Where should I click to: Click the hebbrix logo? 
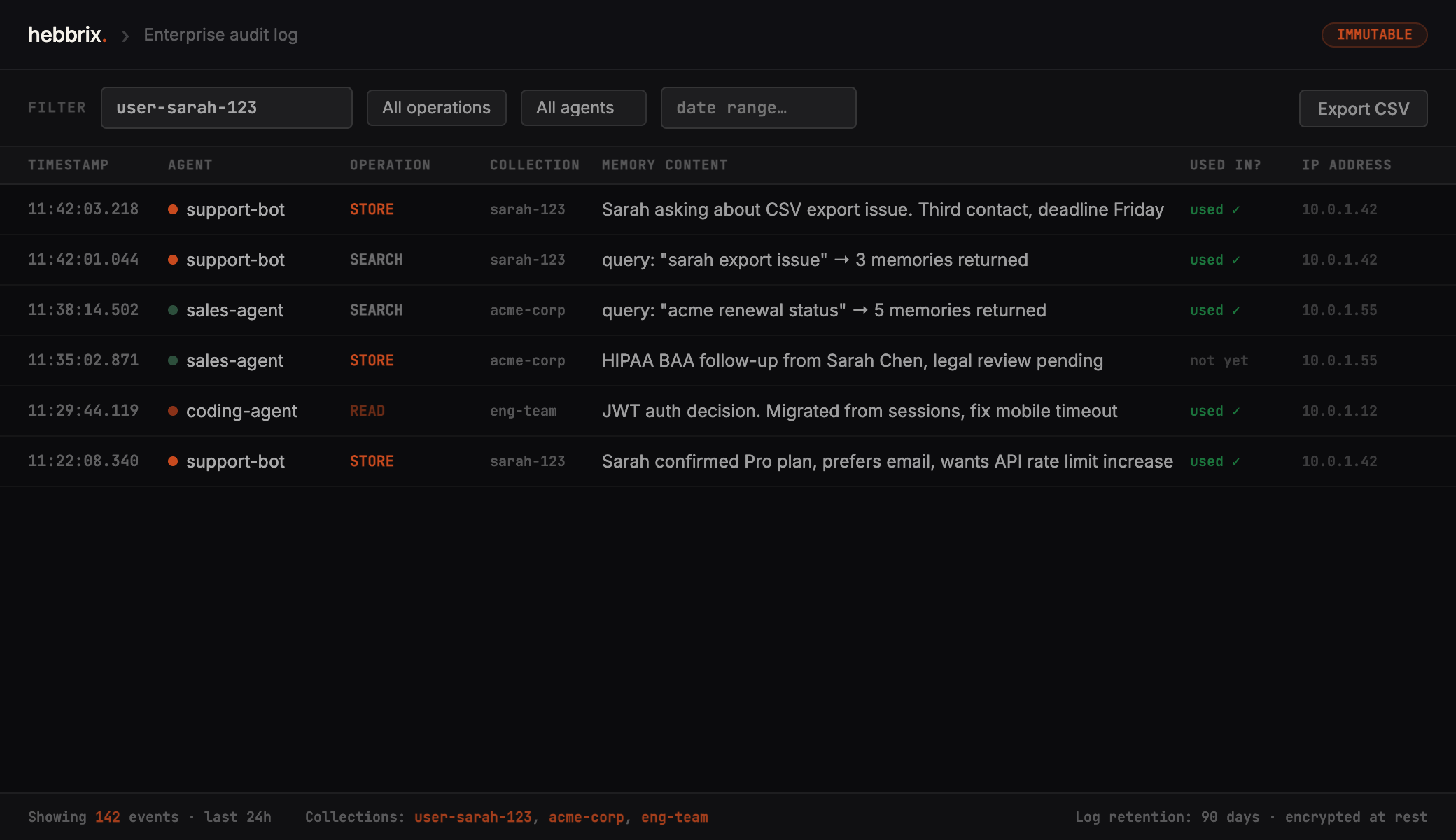pyautogui.click(x=67, y=34)
